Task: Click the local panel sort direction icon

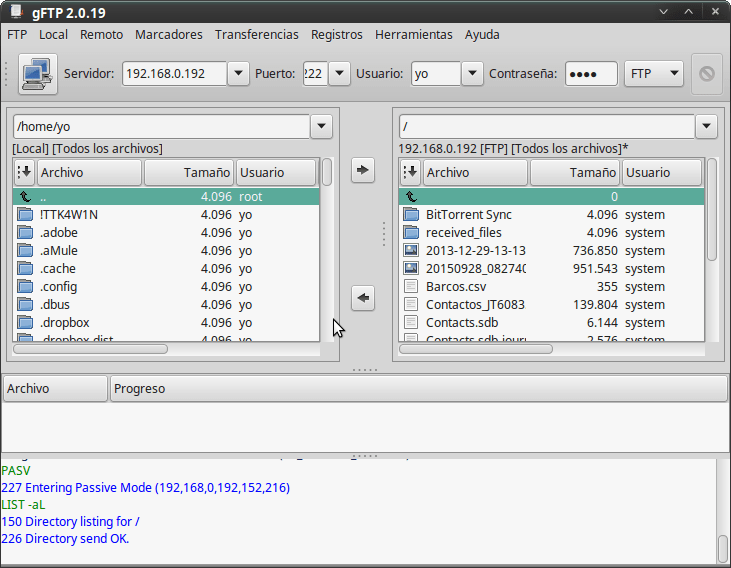Action: pyautogui.click(x=25, y=172)
